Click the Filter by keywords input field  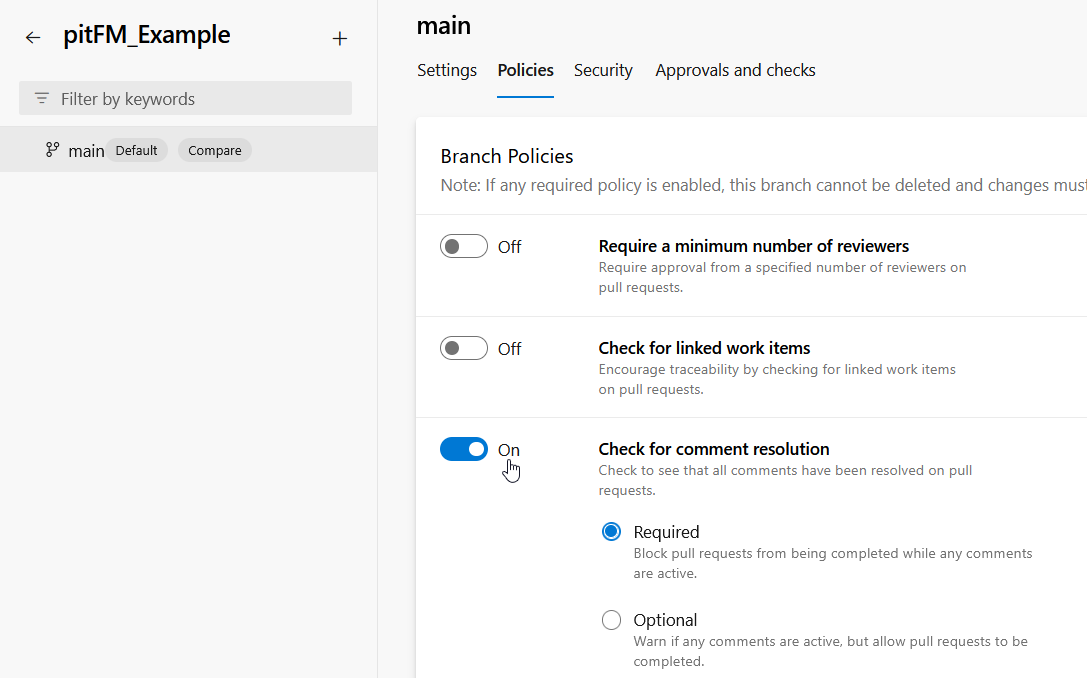point(185,98)
